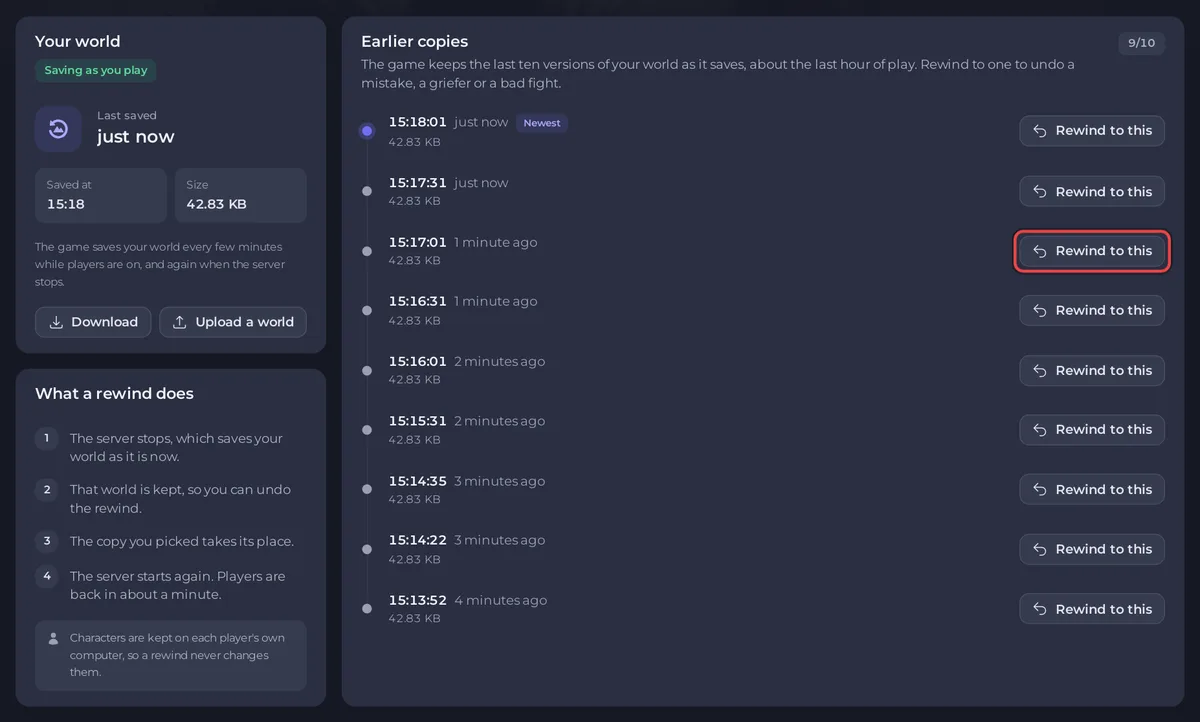Screen dimensions: 1200x722
Task: Click the "just now" Last saved value
Action: click(136, 137)
